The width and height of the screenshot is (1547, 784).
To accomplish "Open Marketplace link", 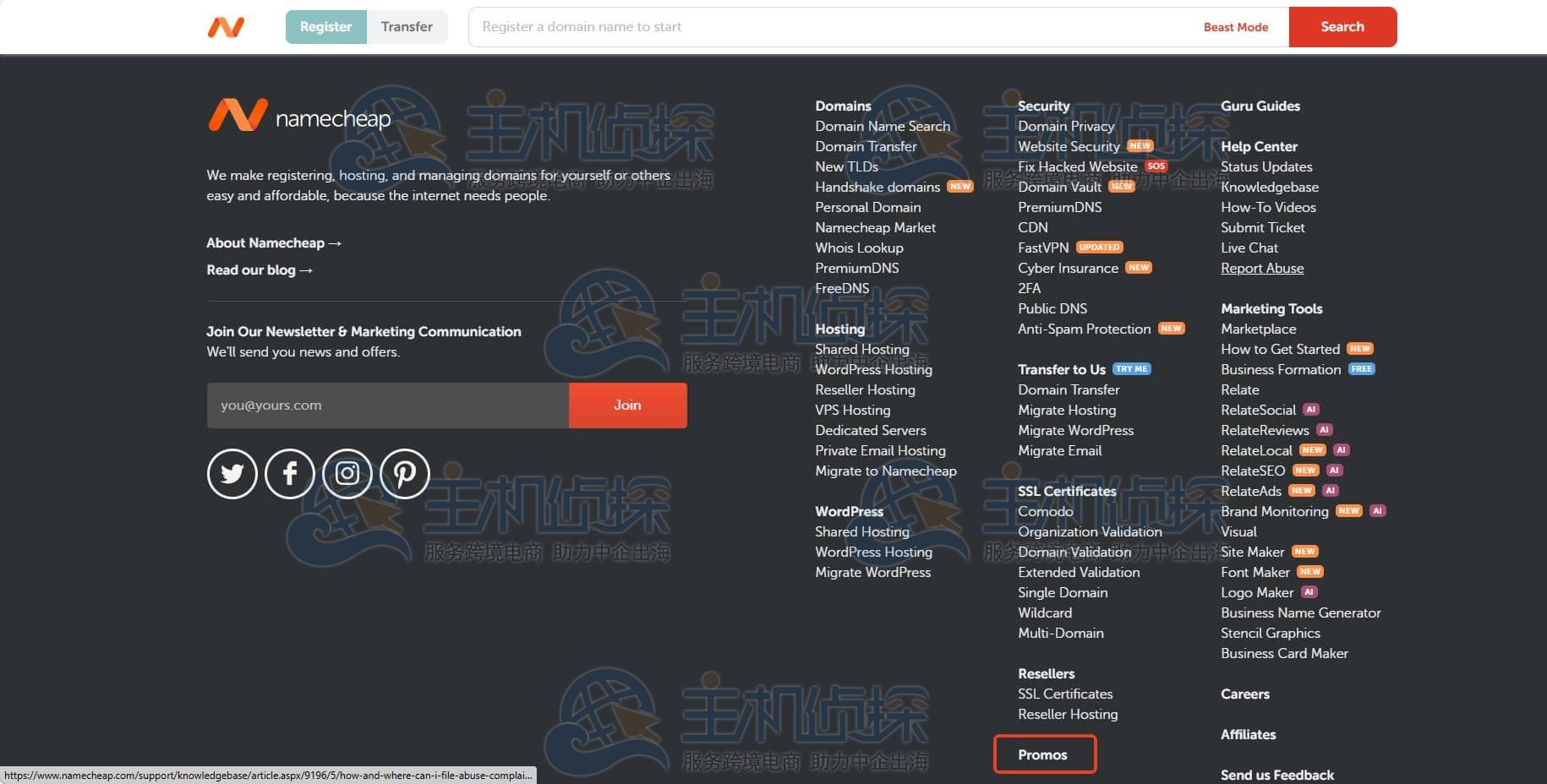I will (x=1258, y=329).
